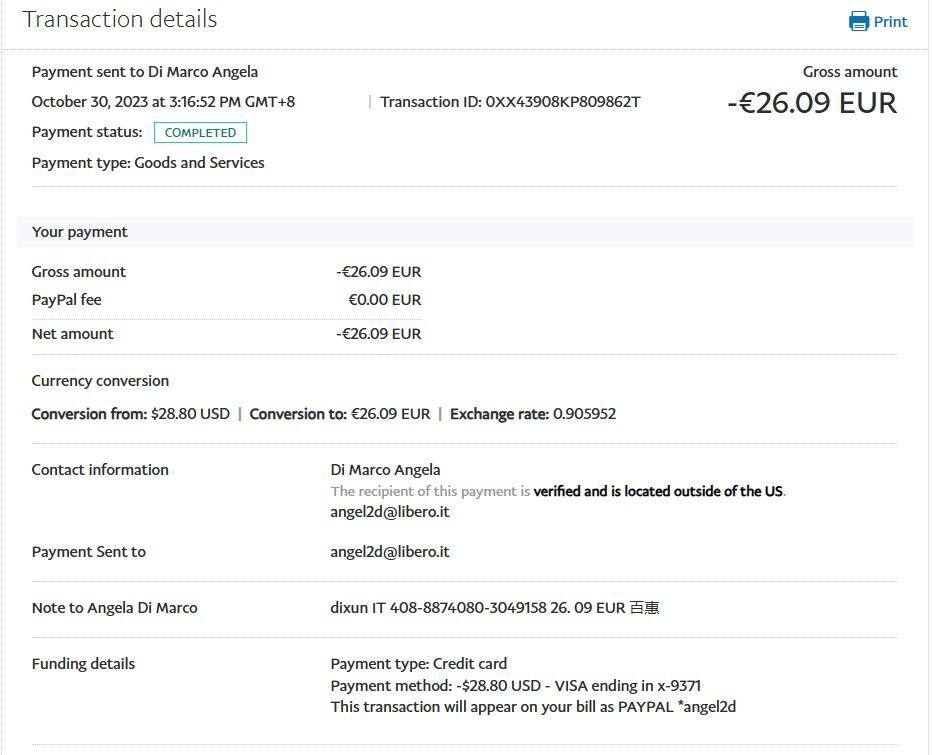The image size is (932, 755).
Task: Click the printer icon
Action: pyautogui.click(x=858, y=22)
